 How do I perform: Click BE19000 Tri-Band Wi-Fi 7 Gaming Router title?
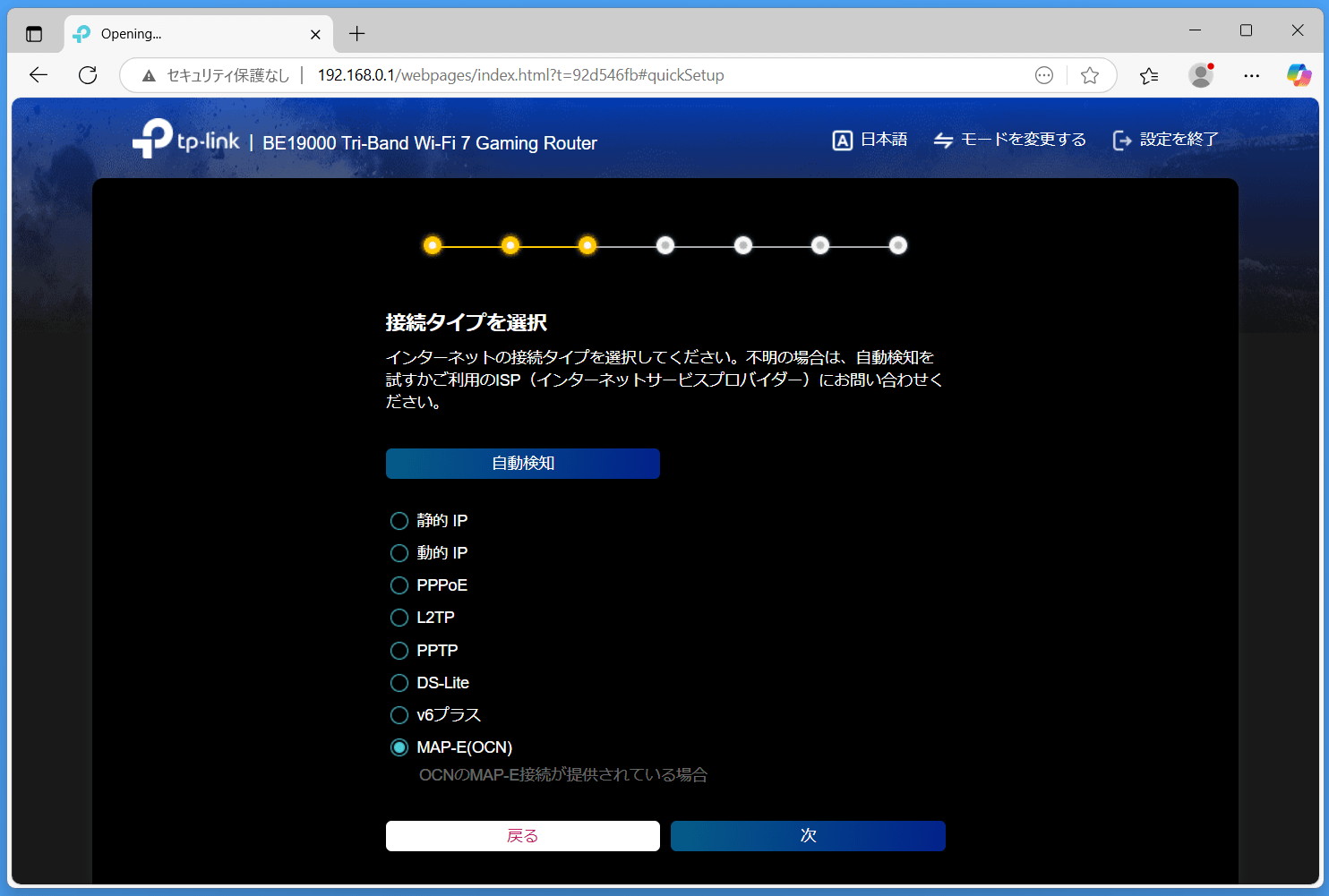pyautogui.click(x=430, y=143)
